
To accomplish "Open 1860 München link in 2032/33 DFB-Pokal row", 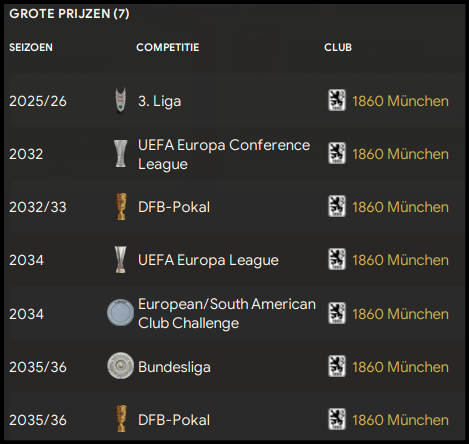I will 400,207.
